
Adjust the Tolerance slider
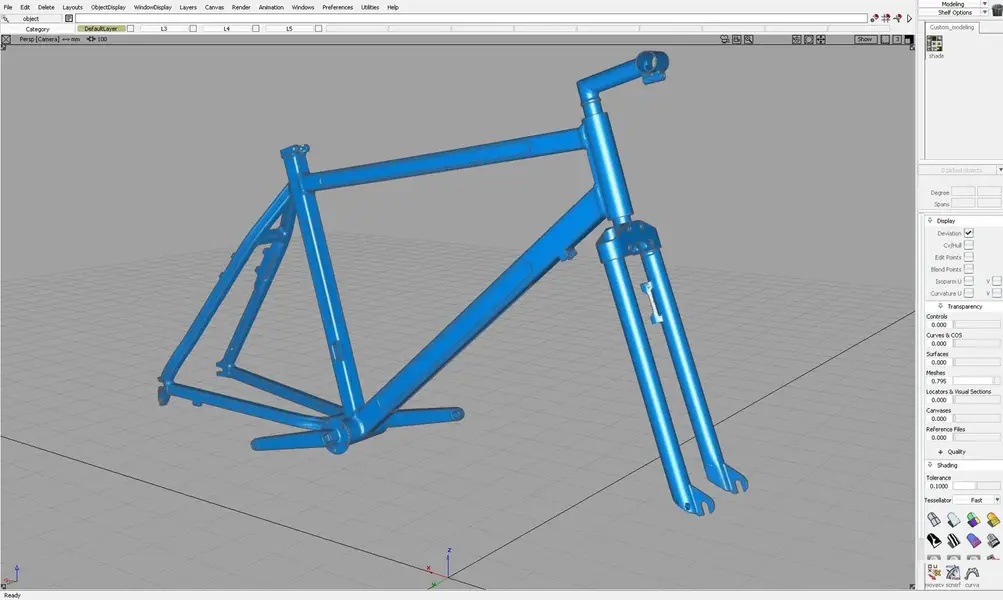[977, 486]
